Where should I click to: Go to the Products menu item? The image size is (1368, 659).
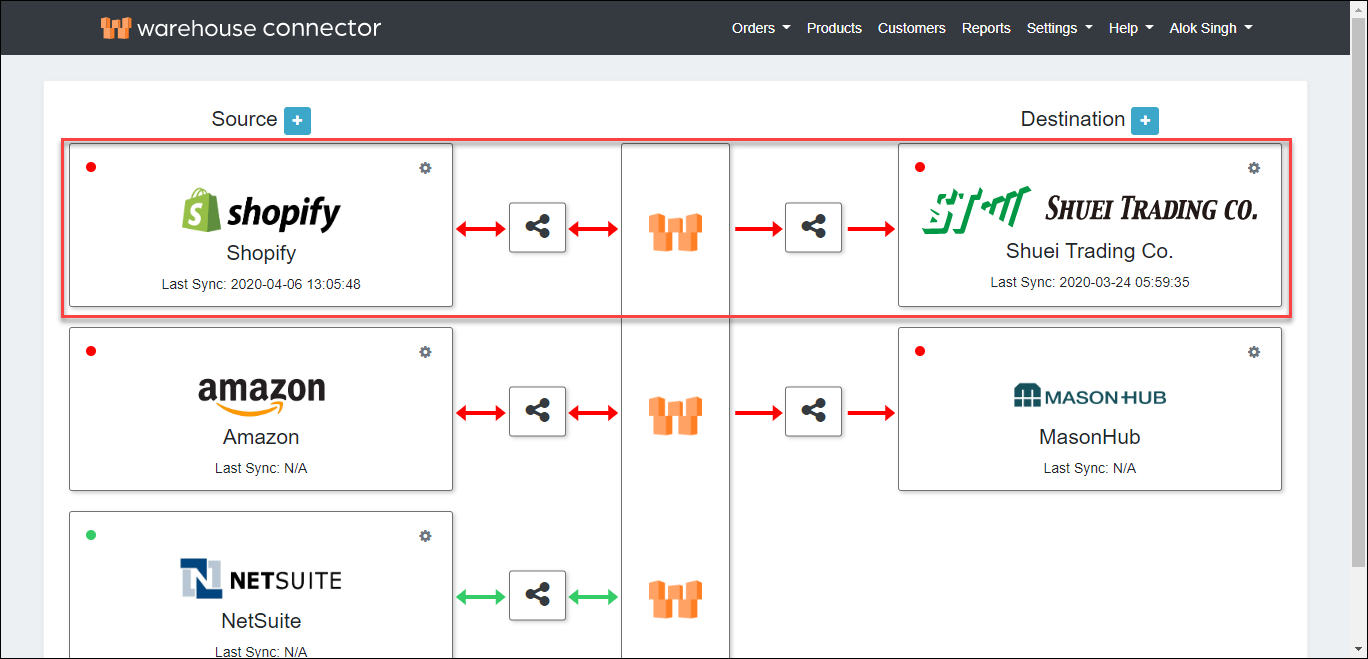(834, 28)
